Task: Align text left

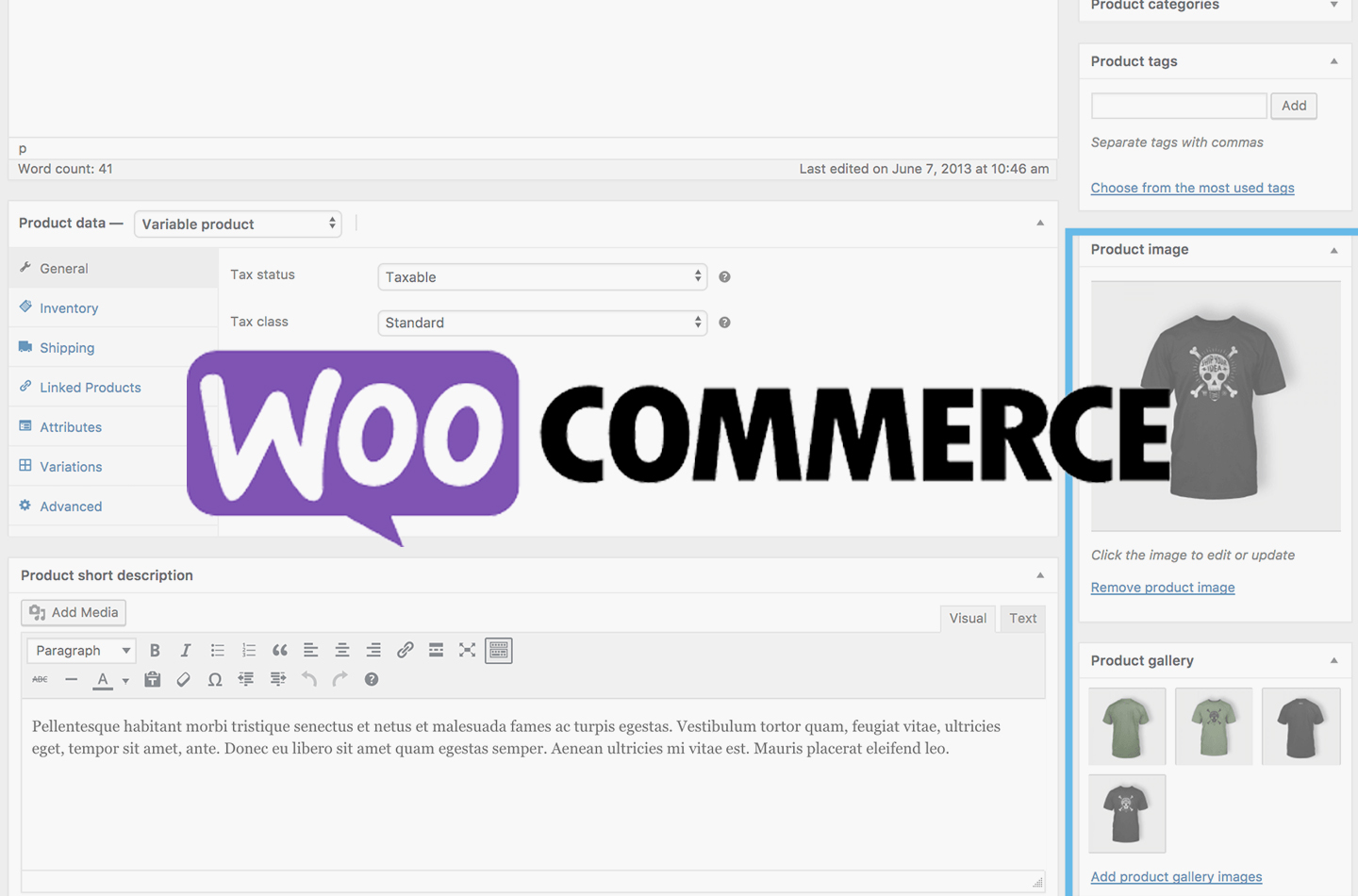Action: (x=310, y=650)
